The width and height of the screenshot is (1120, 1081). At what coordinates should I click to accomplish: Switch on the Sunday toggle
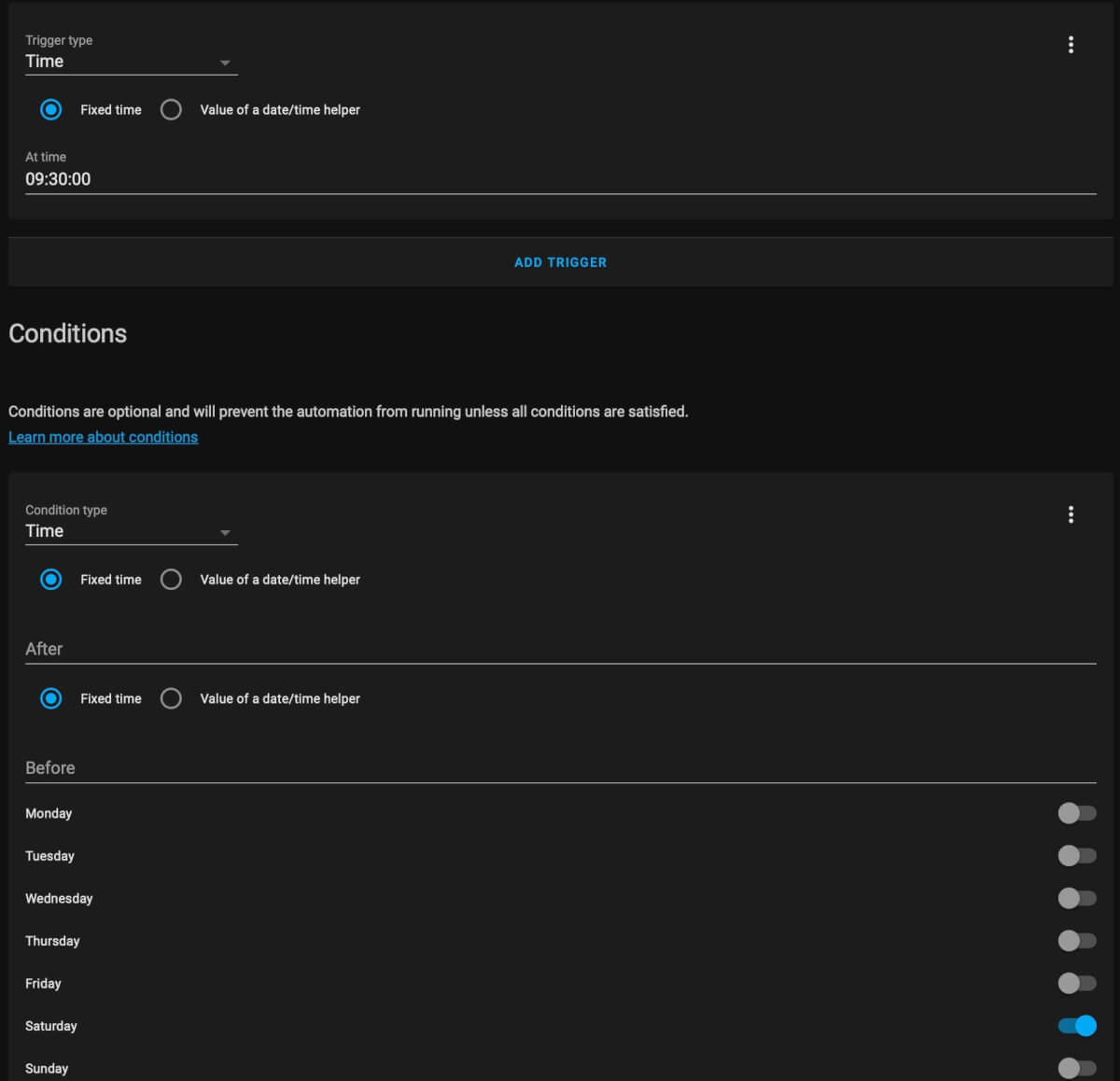[1076, 1068]
